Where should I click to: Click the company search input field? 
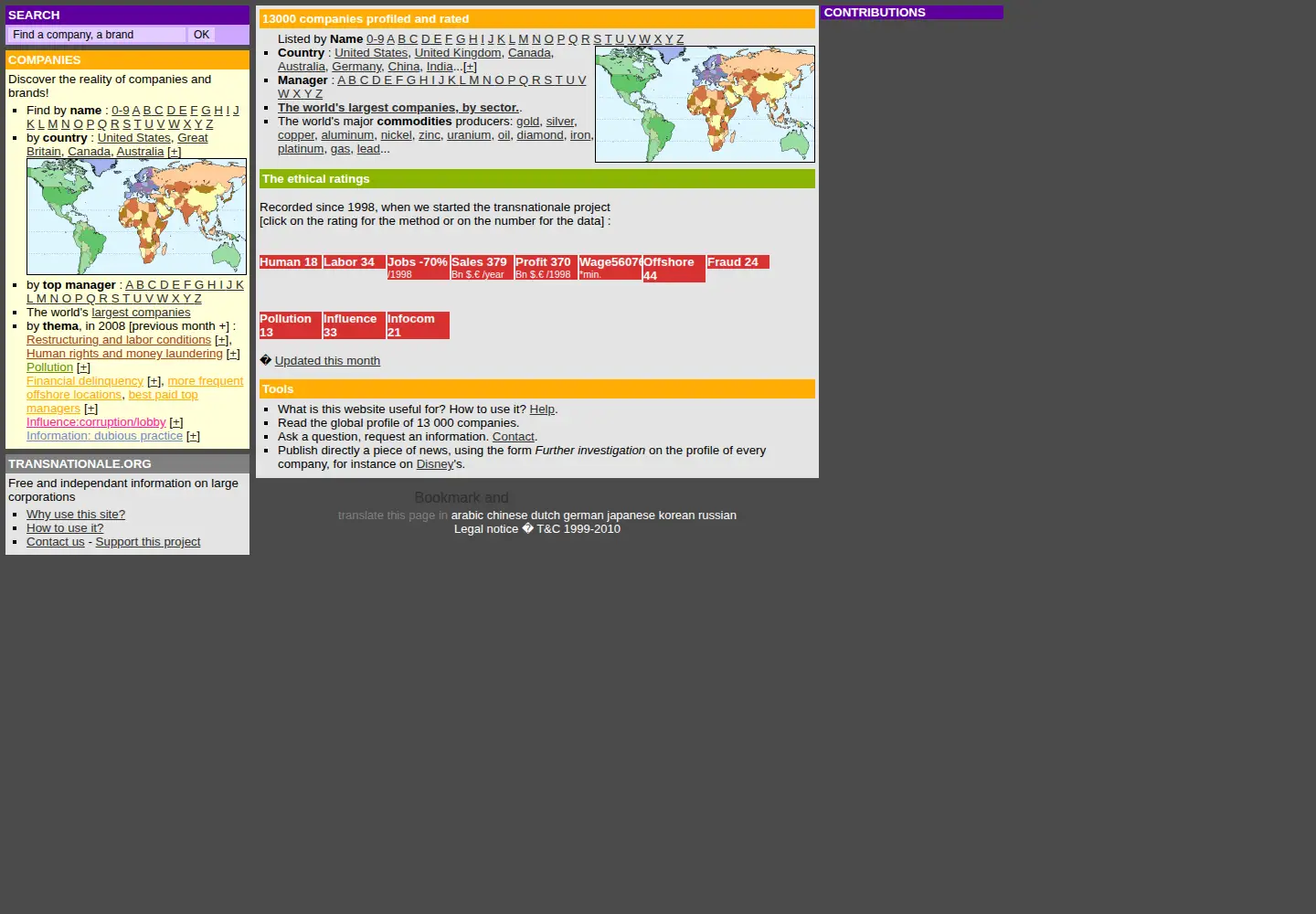97,35
